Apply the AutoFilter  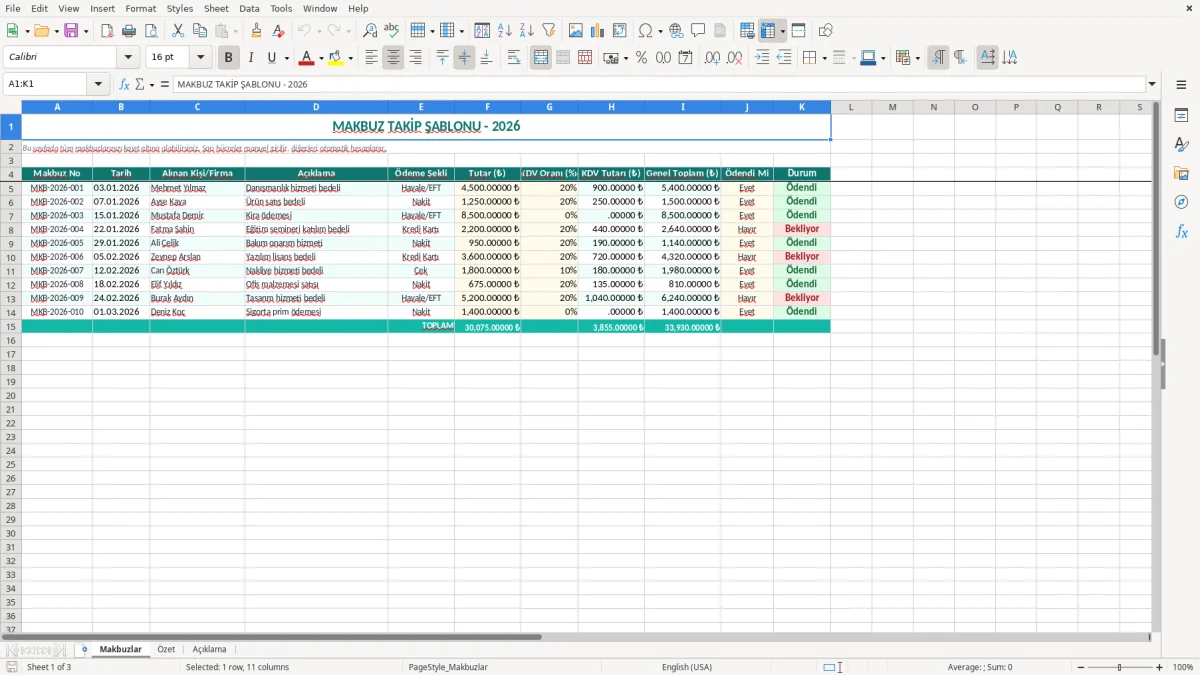[549, 31]
